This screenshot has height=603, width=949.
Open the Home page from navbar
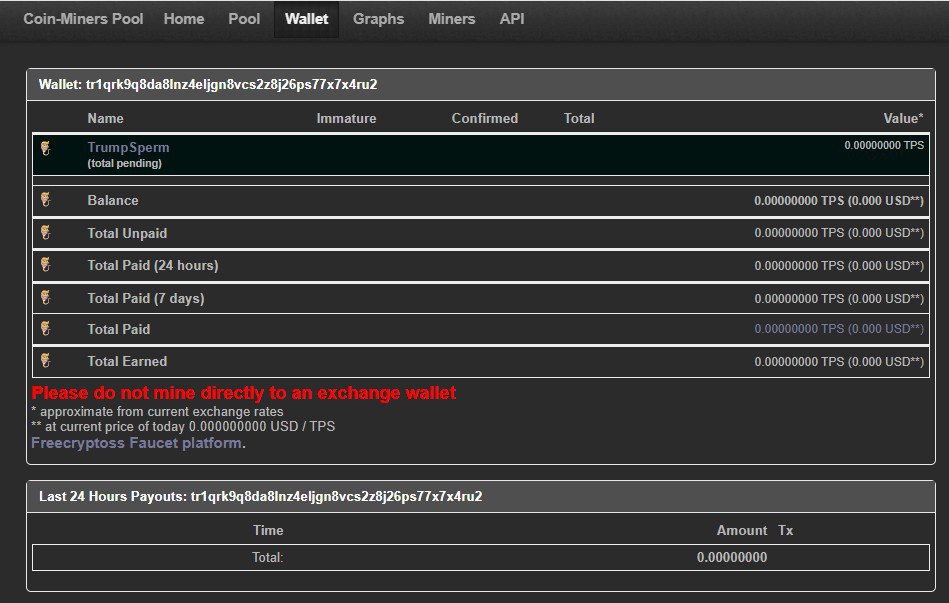[x=184, y=19]
